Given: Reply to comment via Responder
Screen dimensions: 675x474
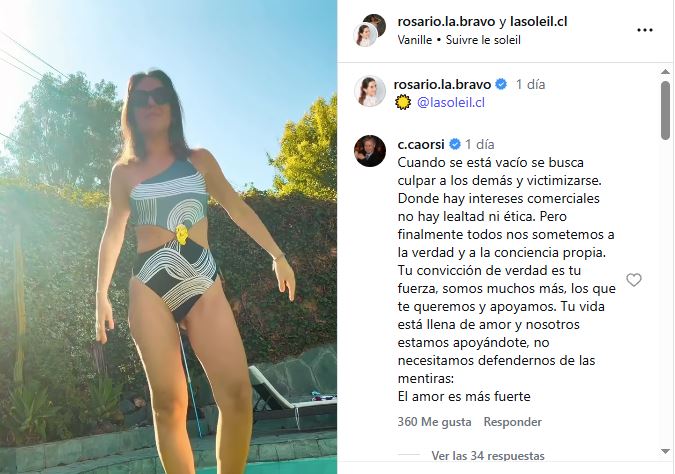Looking at the screenshot, I should [x=512, y=421].
